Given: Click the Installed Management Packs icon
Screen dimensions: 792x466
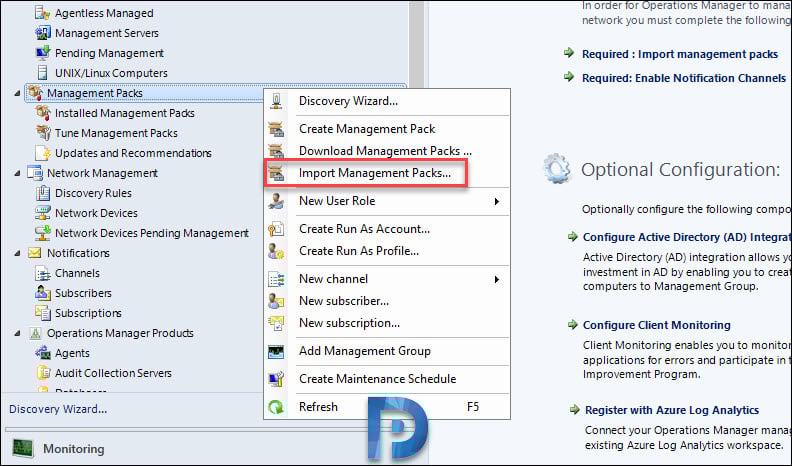Looking at the screenshot, I should [x=43, y=113].
